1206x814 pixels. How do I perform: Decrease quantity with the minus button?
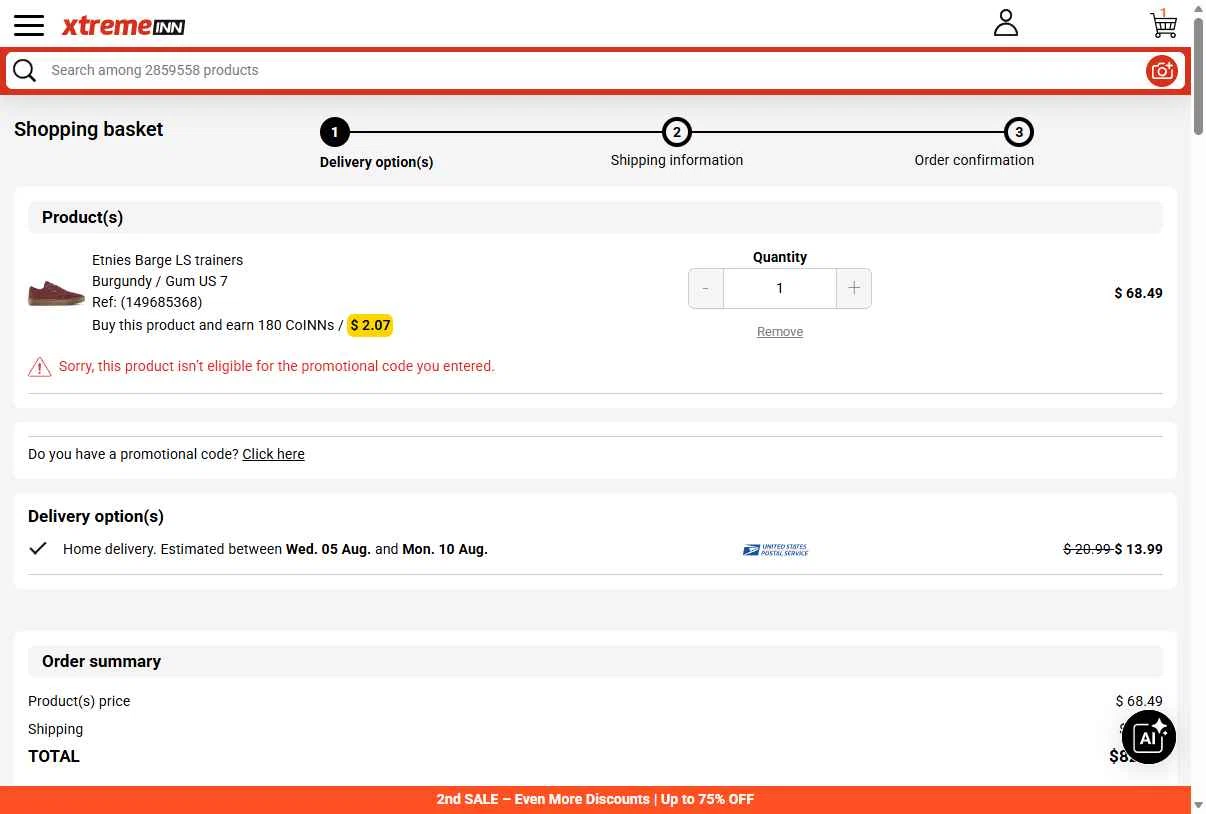(x=706, y=288)
